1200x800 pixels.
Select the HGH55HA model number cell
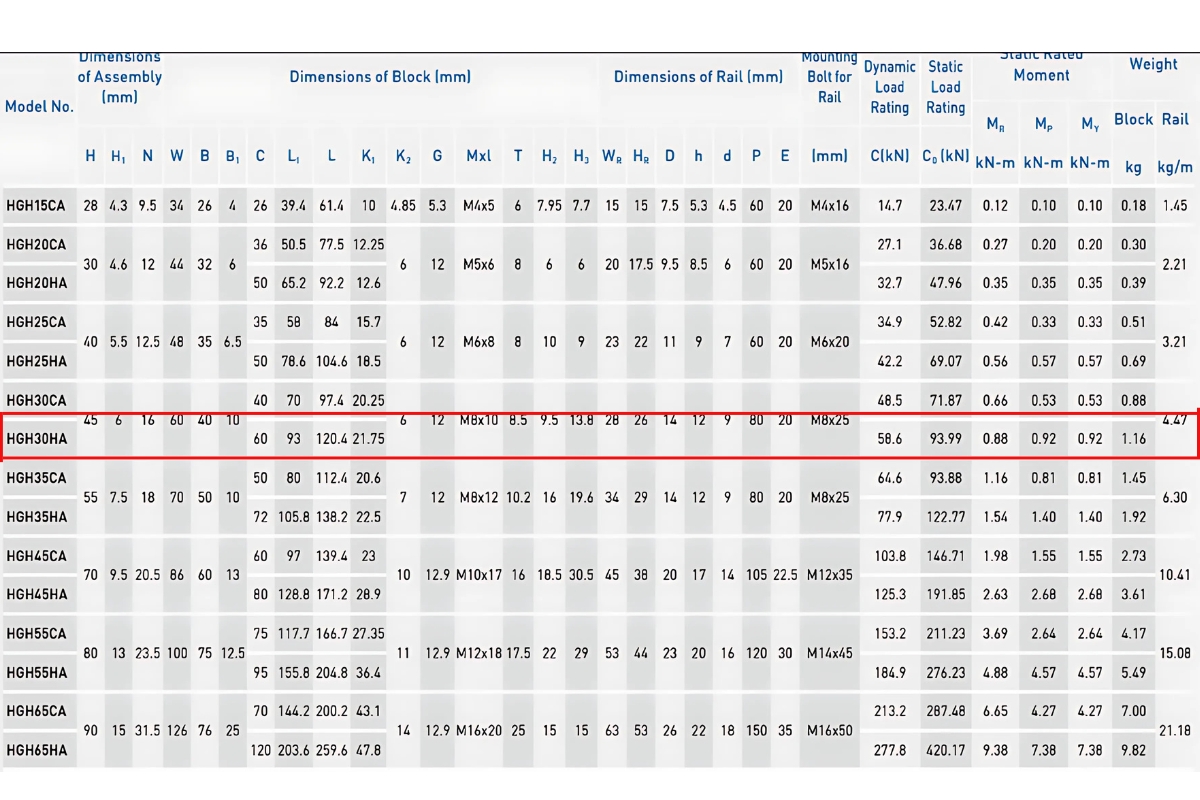(36, 672)
